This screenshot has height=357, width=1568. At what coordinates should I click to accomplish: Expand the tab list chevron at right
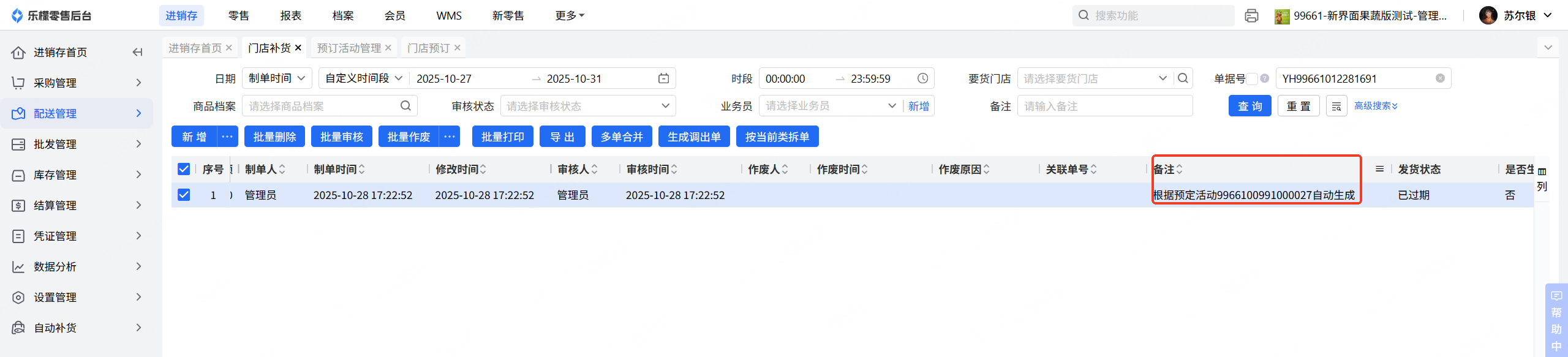[1548, 48]
